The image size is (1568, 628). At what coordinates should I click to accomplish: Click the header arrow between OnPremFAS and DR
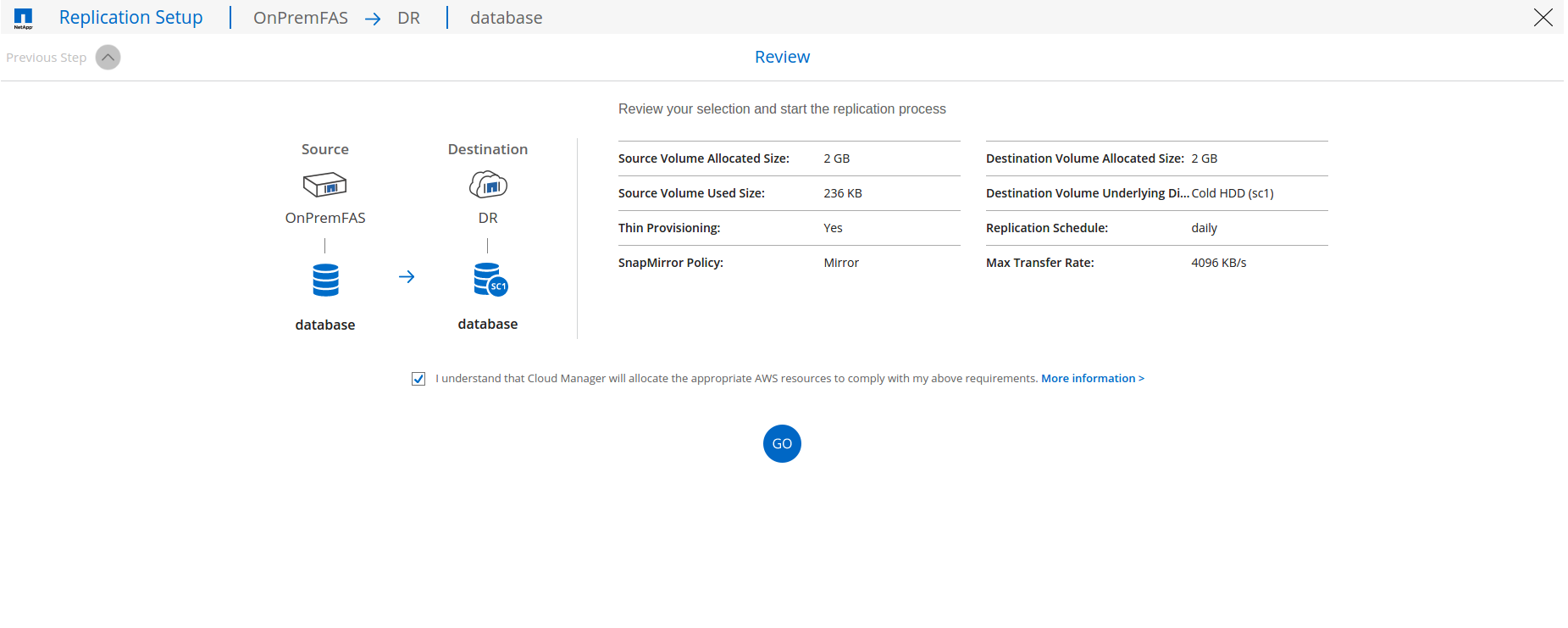tap(373, 19)
